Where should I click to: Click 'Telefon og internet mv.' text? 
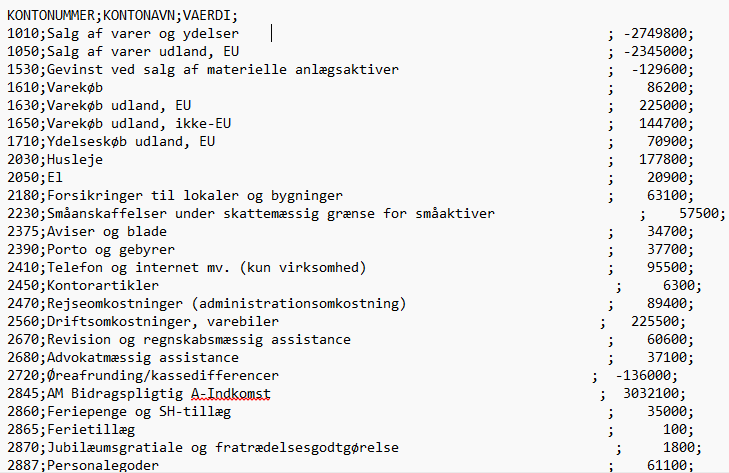(x=139, y=268)
